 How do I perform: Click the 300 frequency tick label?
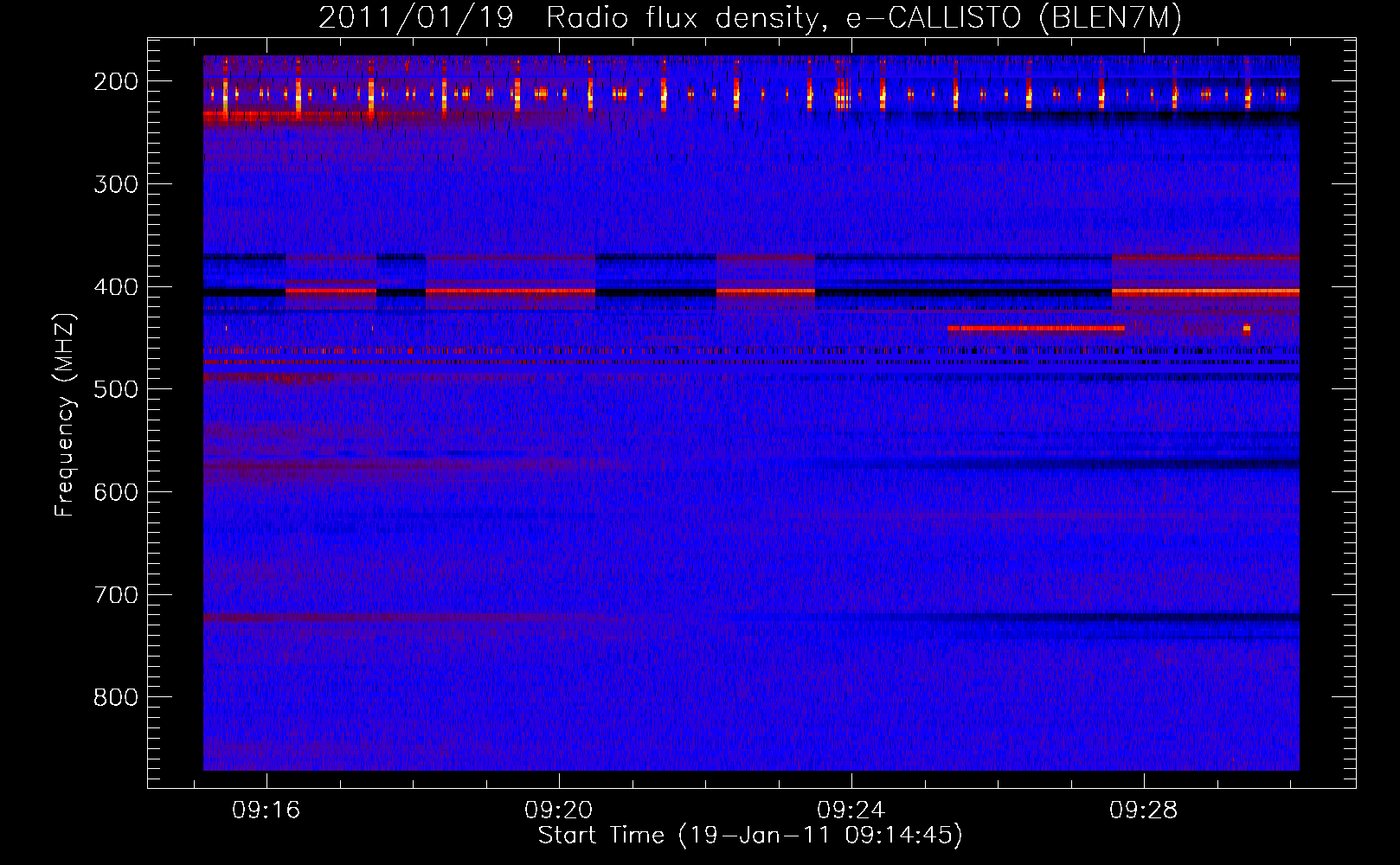point(116,184)
